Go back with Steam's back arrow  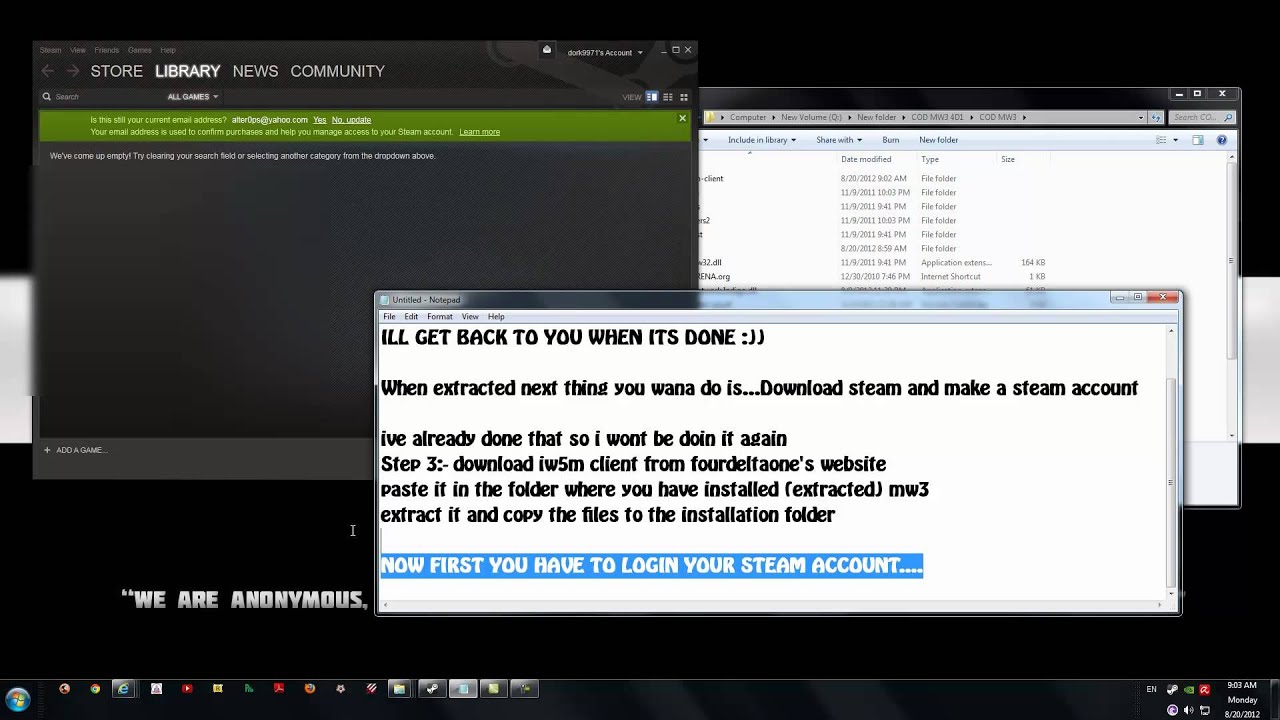[x=47, y=71]
